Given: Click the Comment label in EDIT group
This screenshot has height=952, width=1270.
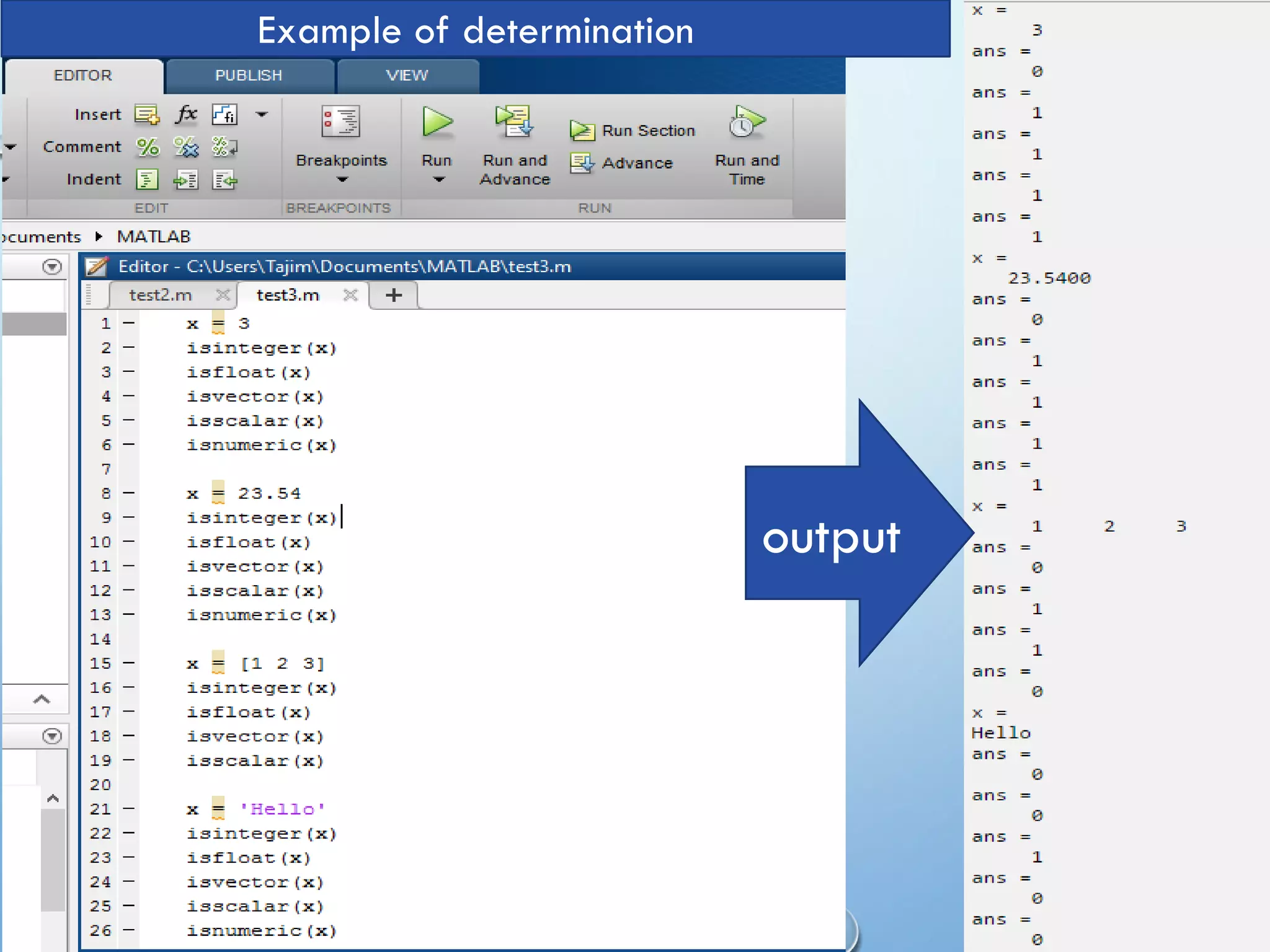Looking at the screenshot, I should [x=82, y=147].
